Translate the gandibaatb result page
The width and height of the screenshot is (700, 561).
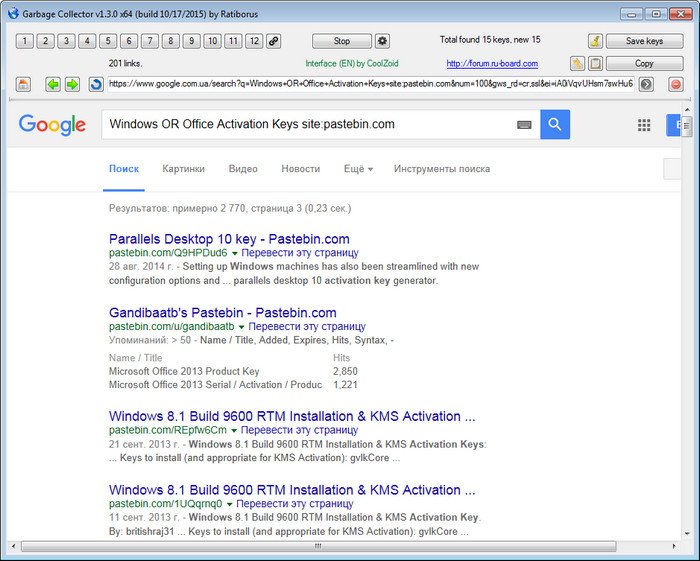(x=307, y=326)
